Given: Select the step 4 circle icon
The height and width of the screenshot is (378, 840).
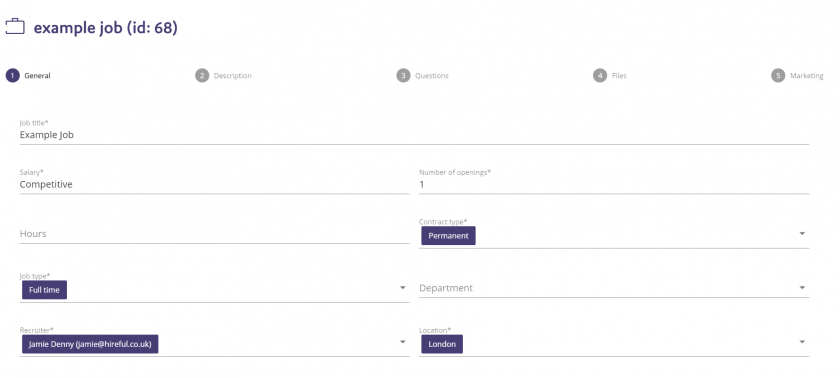Looking at the screenshot, I should click(600, 75).
